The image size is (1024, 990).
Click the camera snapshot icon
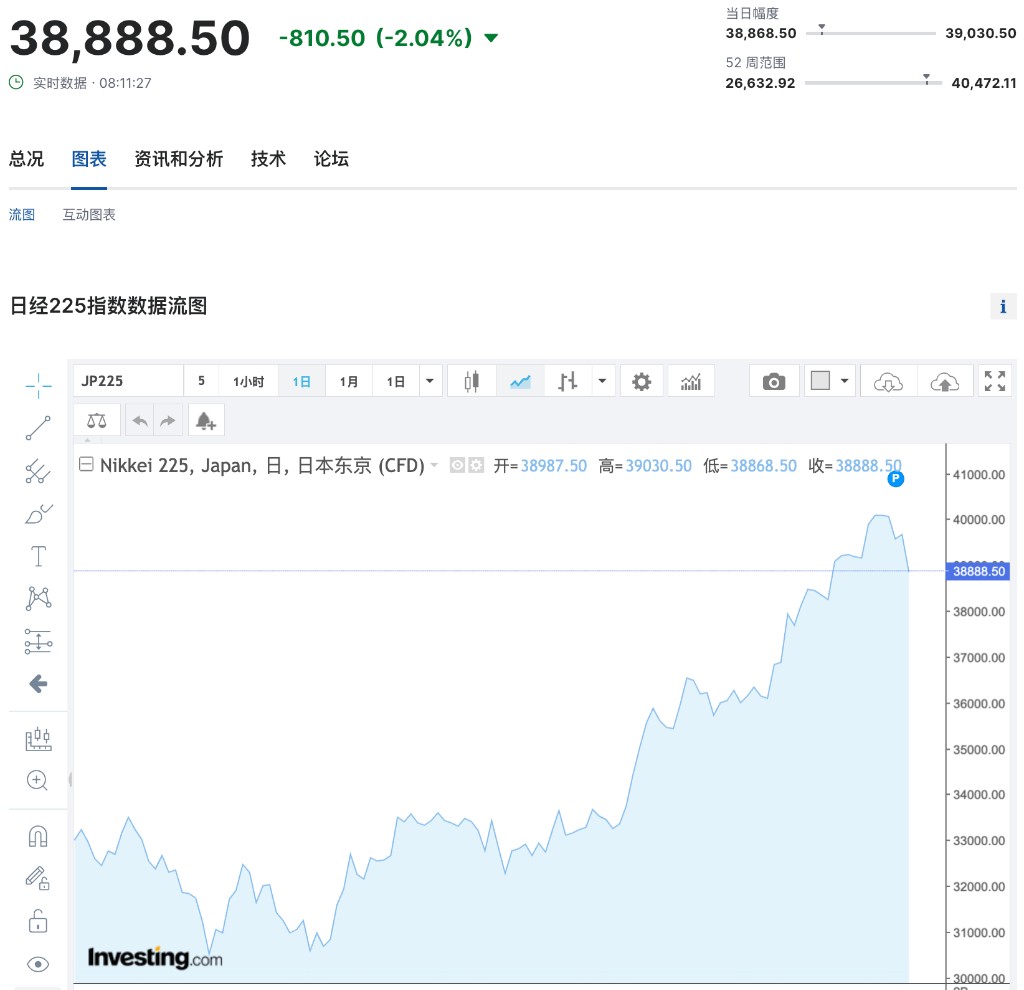(x=773, y=381)
